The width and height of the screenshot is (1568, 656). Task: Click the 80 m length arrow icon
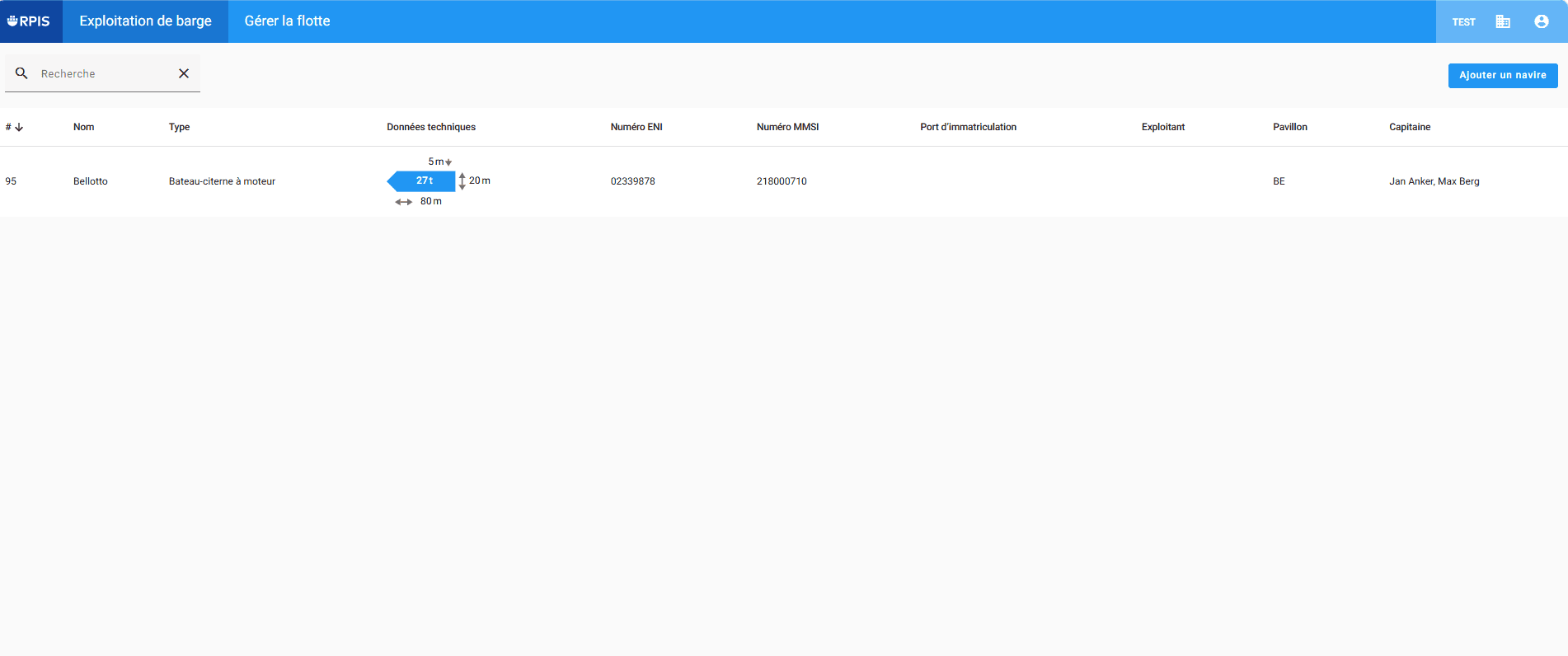coord(403,202)
